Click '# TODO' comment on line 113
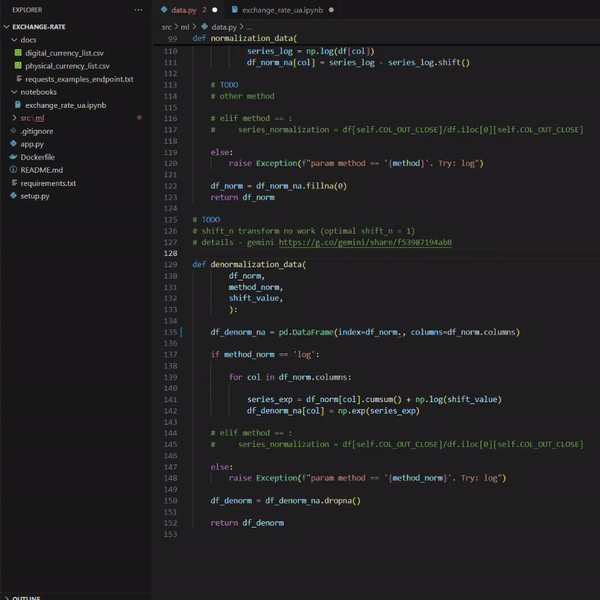 224,85
